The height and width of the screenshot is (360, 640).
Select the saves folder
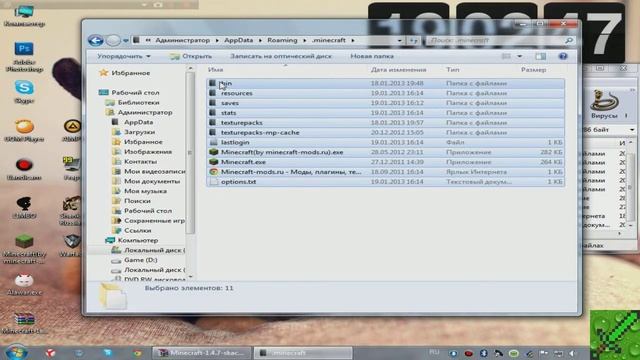[x=386, y=103]
